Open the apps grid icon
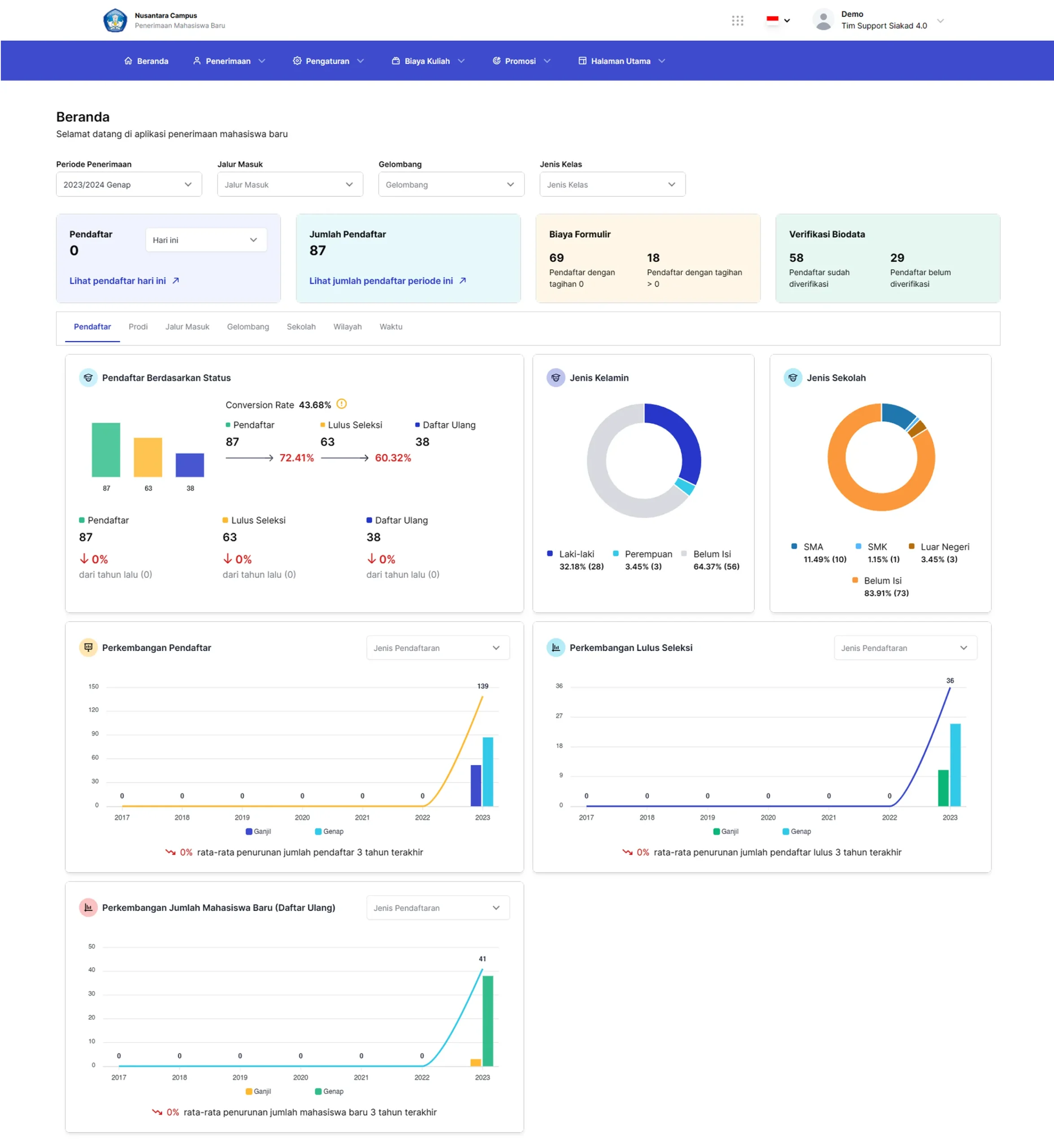Viewport: 1054px width, 1148px height. [x=737, y=21]
